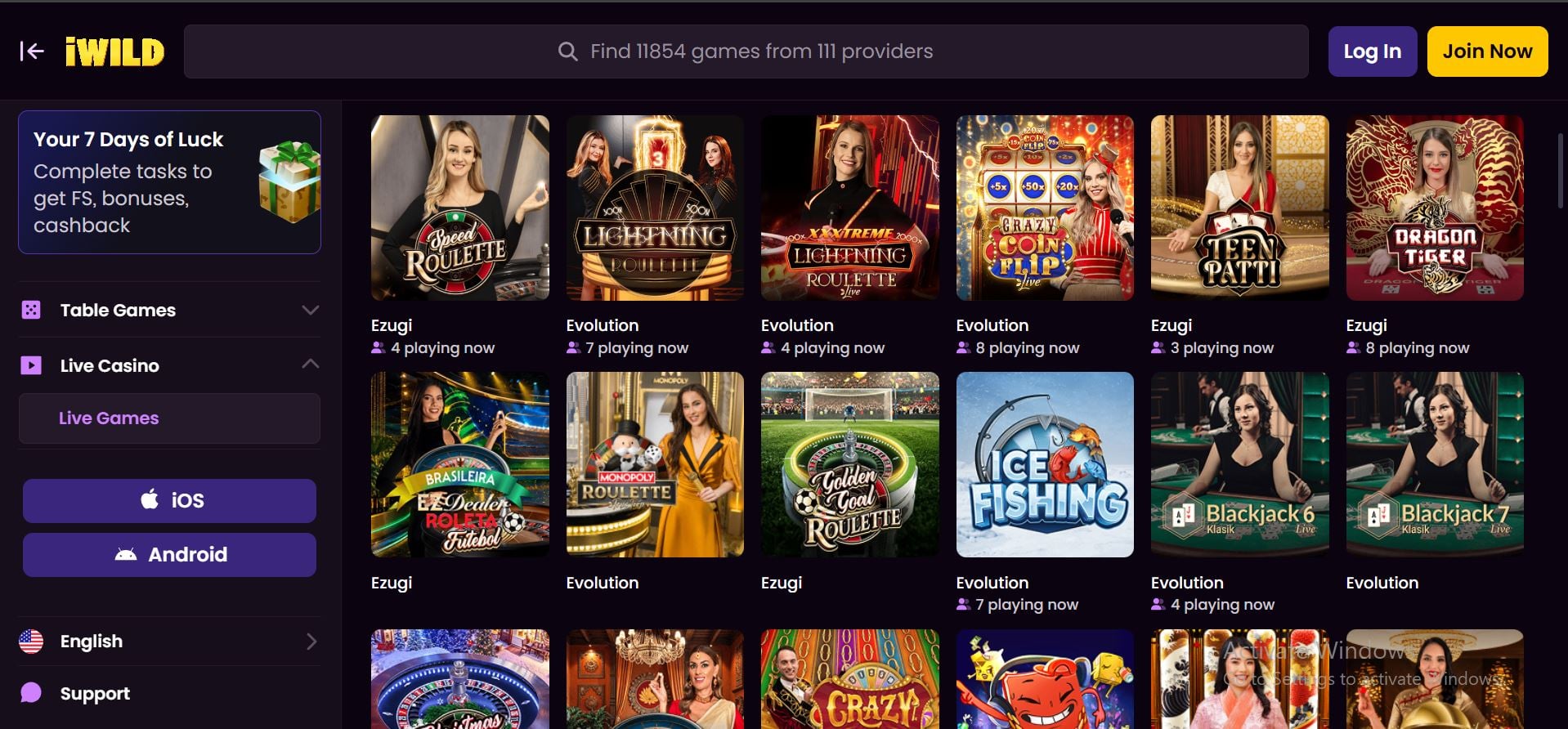
Task: Click the search magnifier icon
Action: (567, 51)
